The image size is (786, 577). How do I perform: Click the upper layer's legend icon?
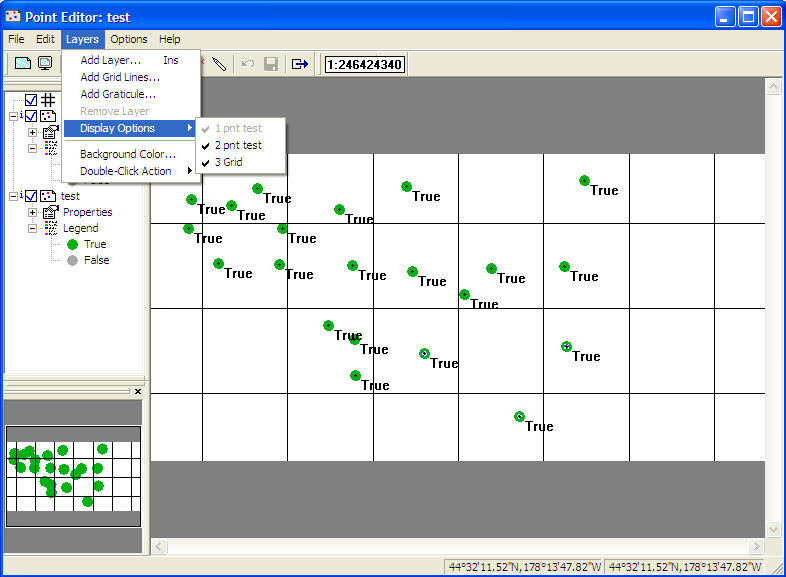click(x=51, y=148)
